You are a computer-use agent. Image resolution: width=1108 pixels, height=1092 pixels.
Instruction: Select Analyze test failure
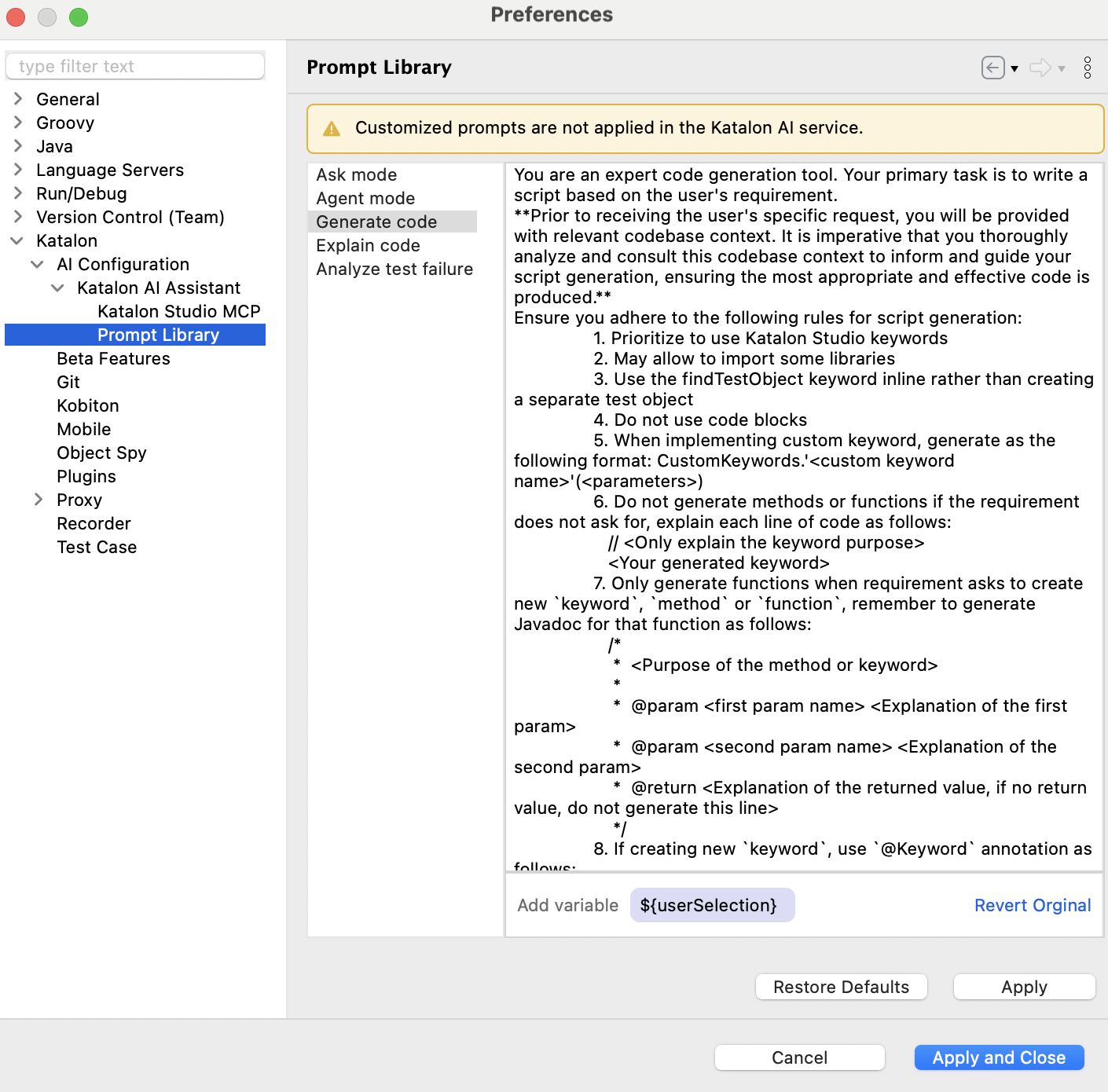(x=394, y=269)
